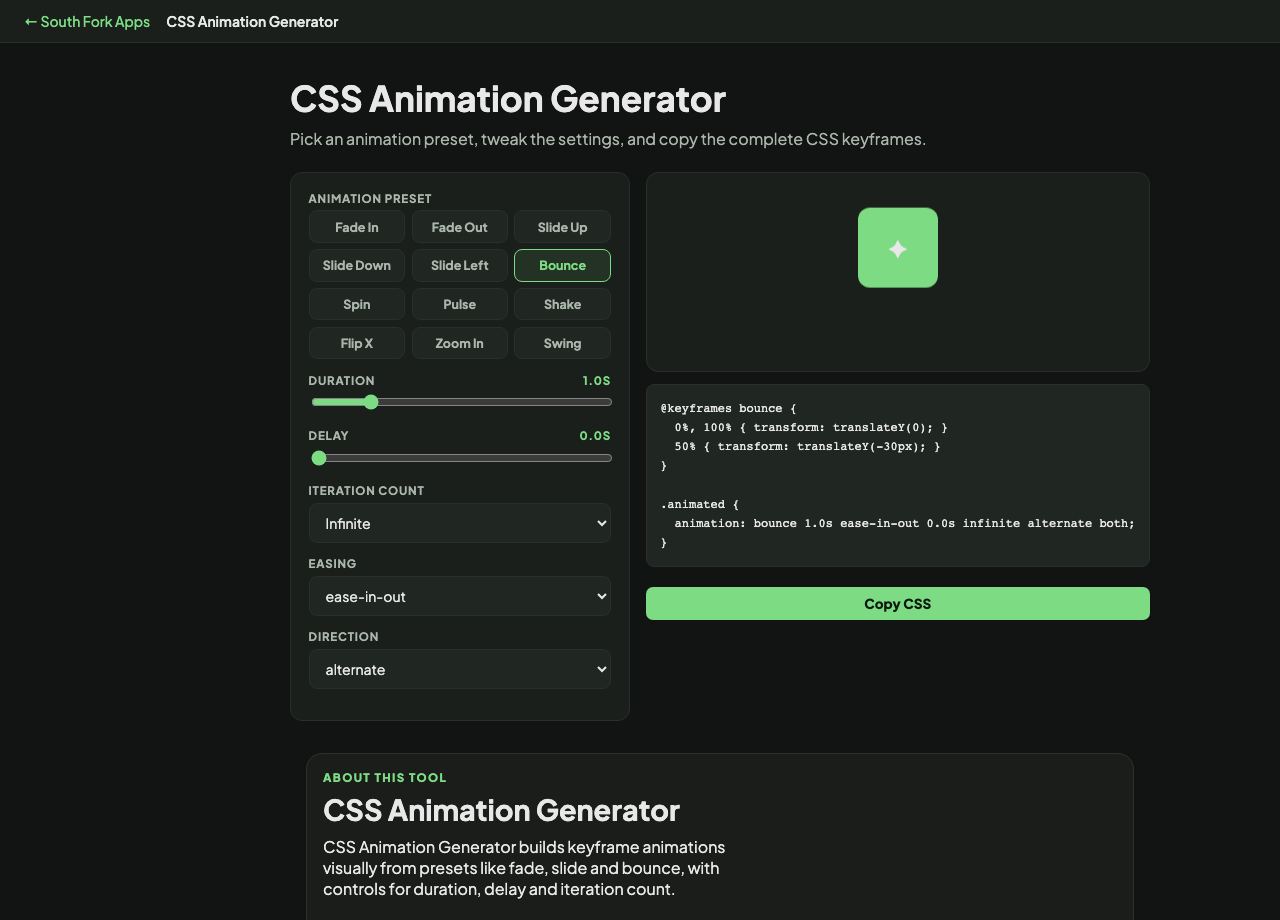The width and height of the screenshot is (1280, 920).
Task: Select the Fade Out preset
Action: click(x=460, y=227)
